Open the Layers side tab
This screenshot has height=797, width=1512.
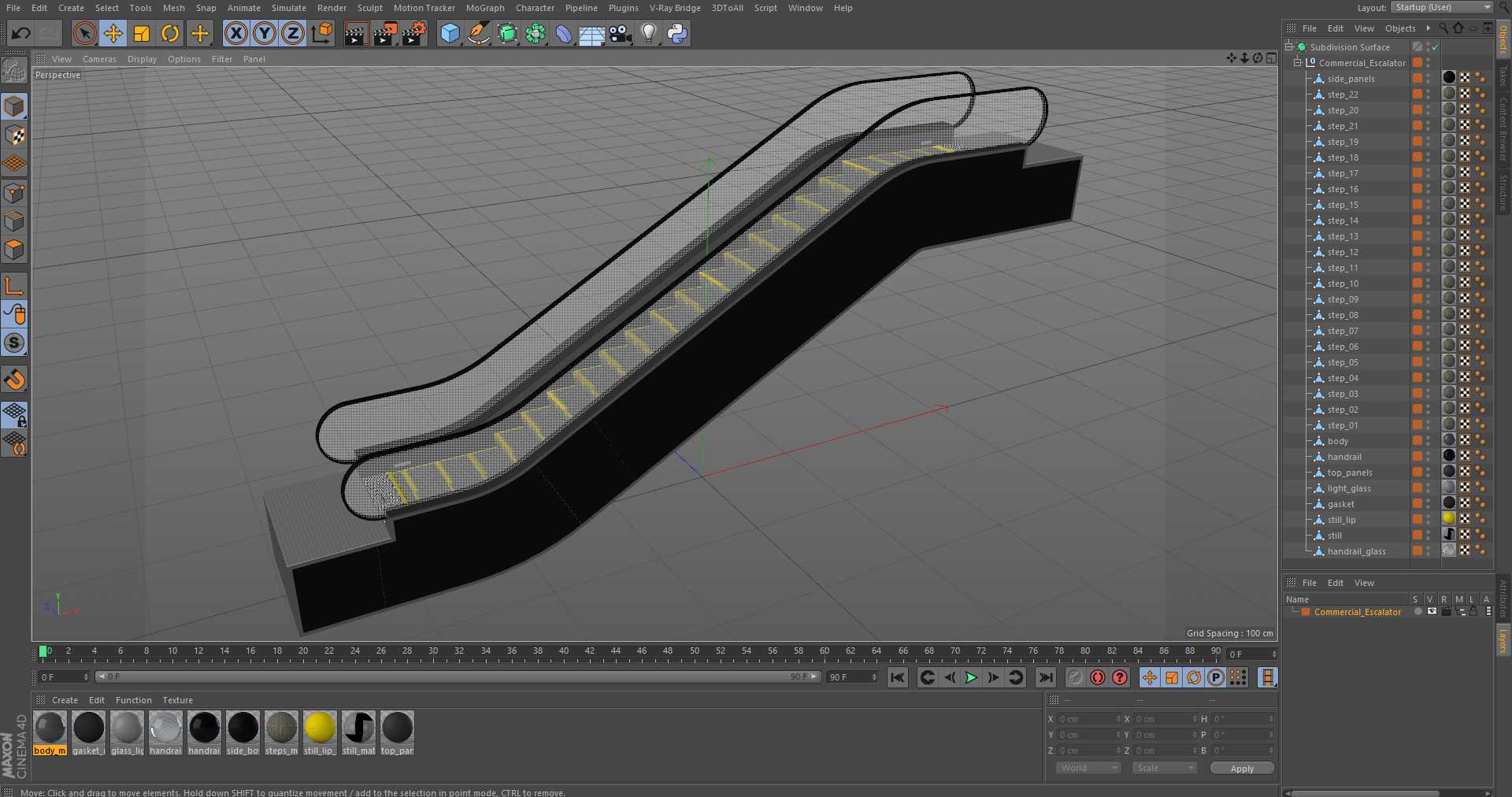1503,641
